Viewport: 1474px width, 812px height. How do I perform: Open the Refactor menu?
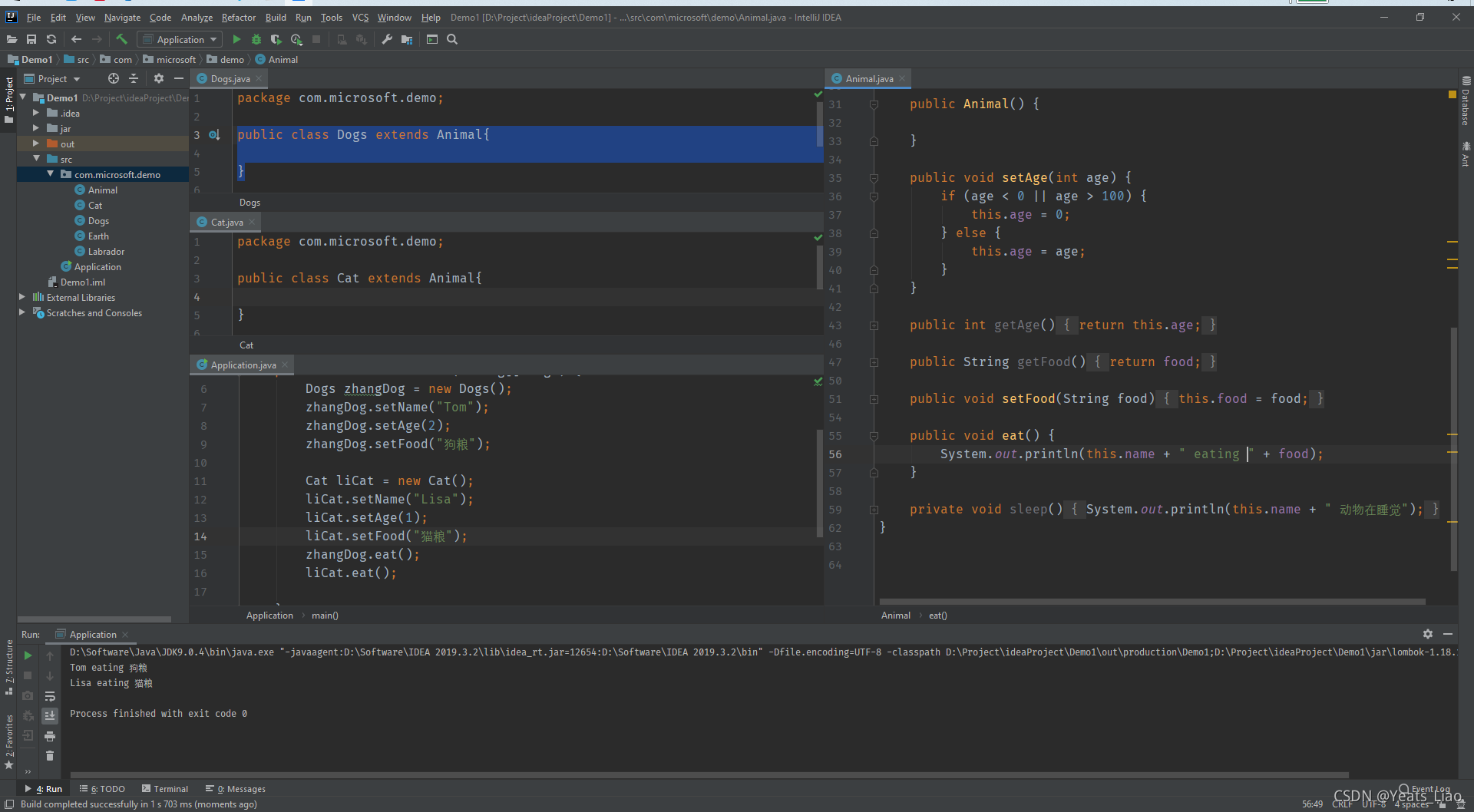click(x=238, y=17)
